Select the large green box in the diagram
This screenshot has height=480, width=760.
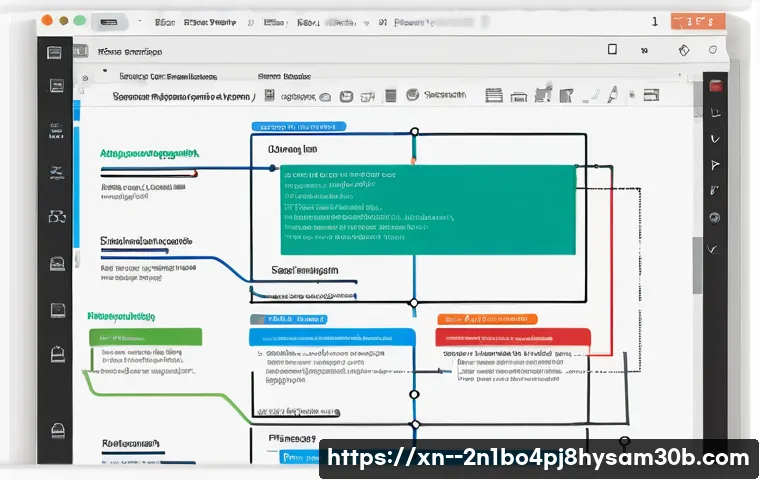click(427, 209)
